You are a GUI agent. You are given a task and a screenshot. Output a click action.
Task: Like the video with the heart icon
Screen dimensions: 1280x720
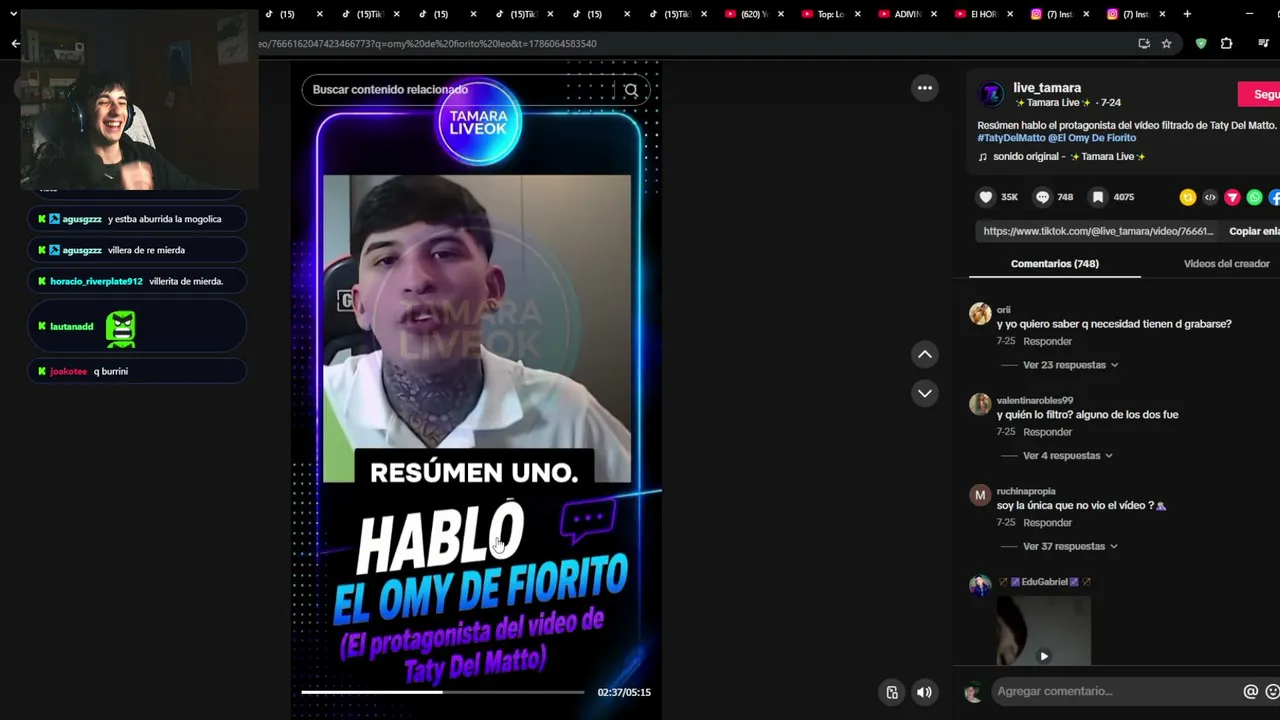click(x=986, y=197)
